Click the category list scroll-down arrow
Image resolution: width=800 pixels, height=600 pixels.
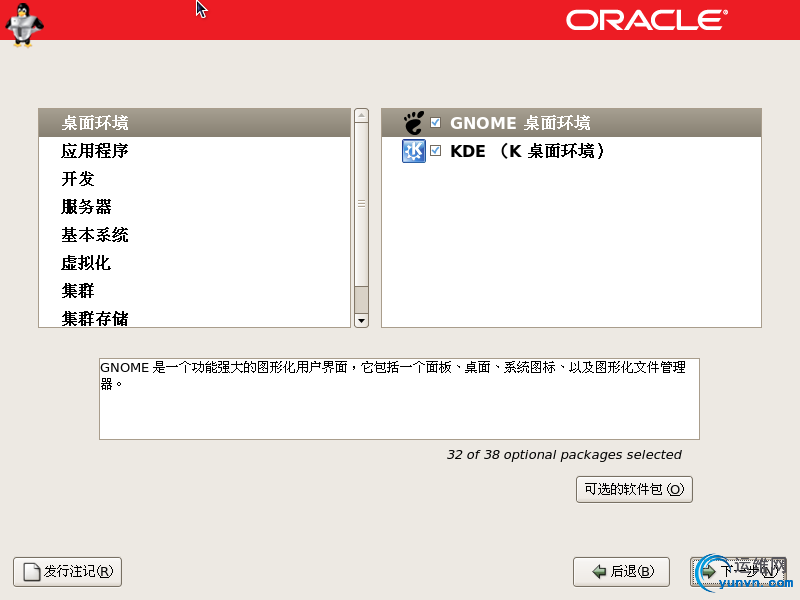361,321
